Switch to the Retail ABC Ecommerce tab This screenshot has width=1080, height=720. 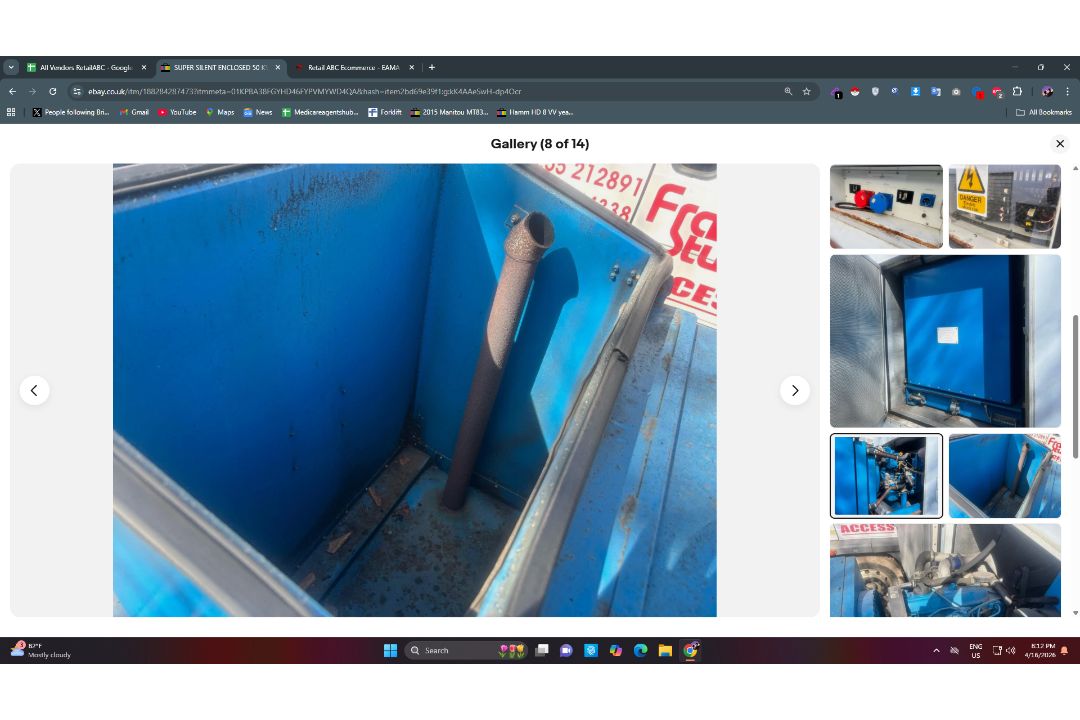(355, 68)
